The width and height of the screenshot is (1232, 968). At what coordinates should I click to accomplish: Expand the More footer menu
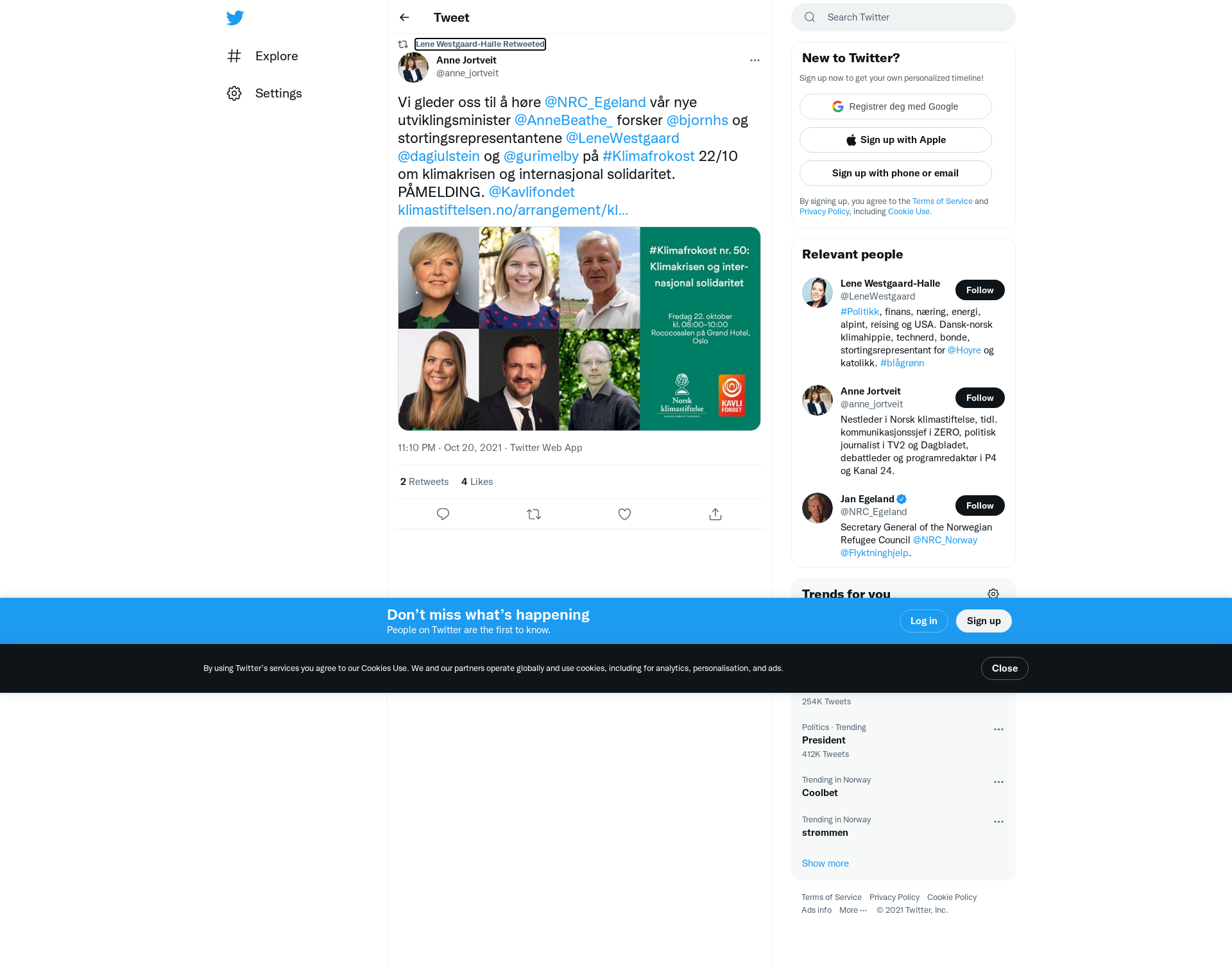point(853,910)
